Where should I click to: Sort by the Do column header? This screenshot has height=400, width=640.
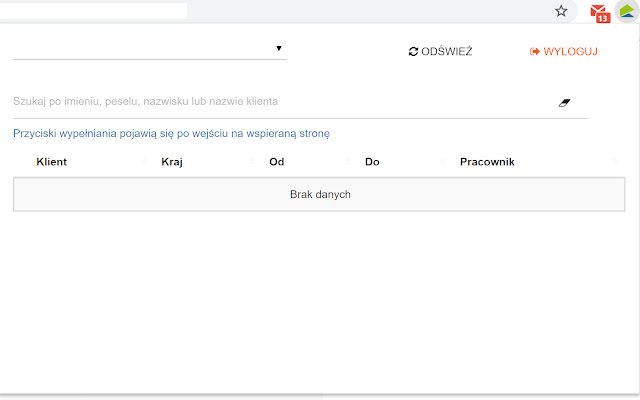click(372, 162)
